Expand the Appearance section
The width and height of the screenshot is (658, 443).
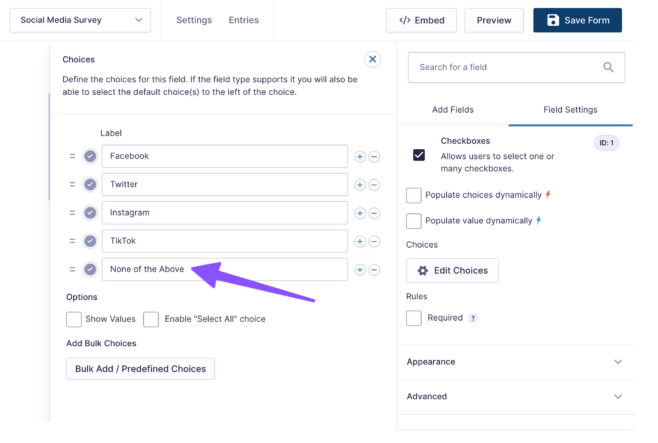point(515,362)
